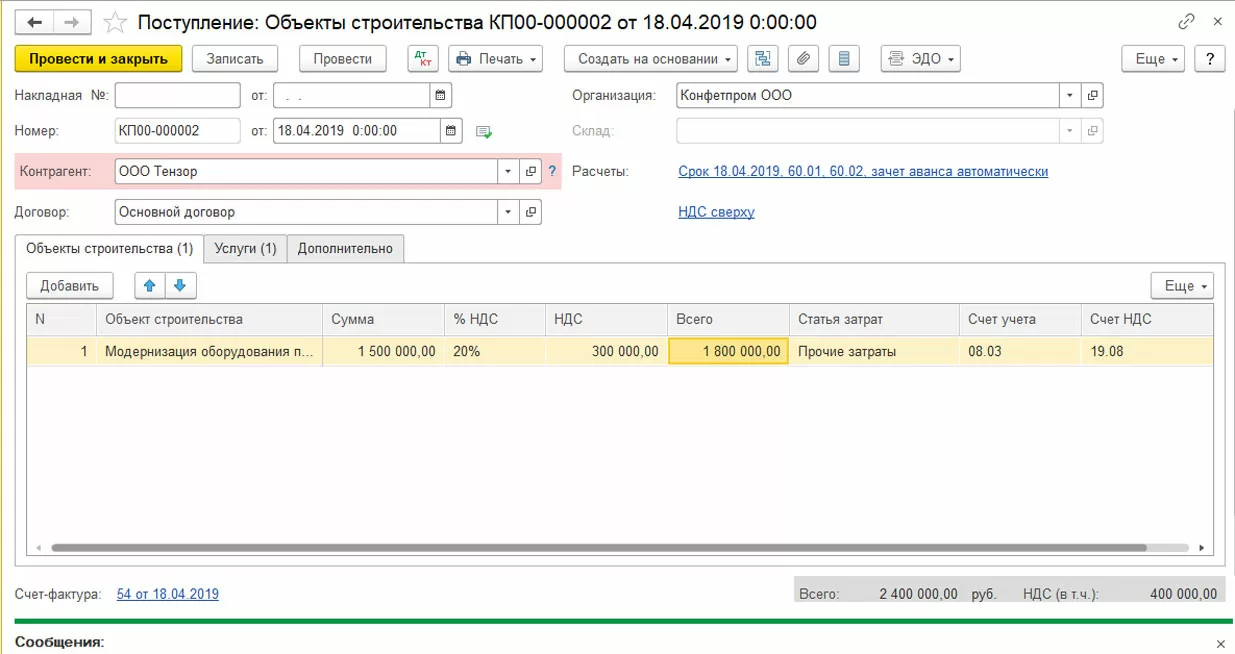1235x654 pixels.
Task: Copy document link with chain icon
Action: (1187, 21)
